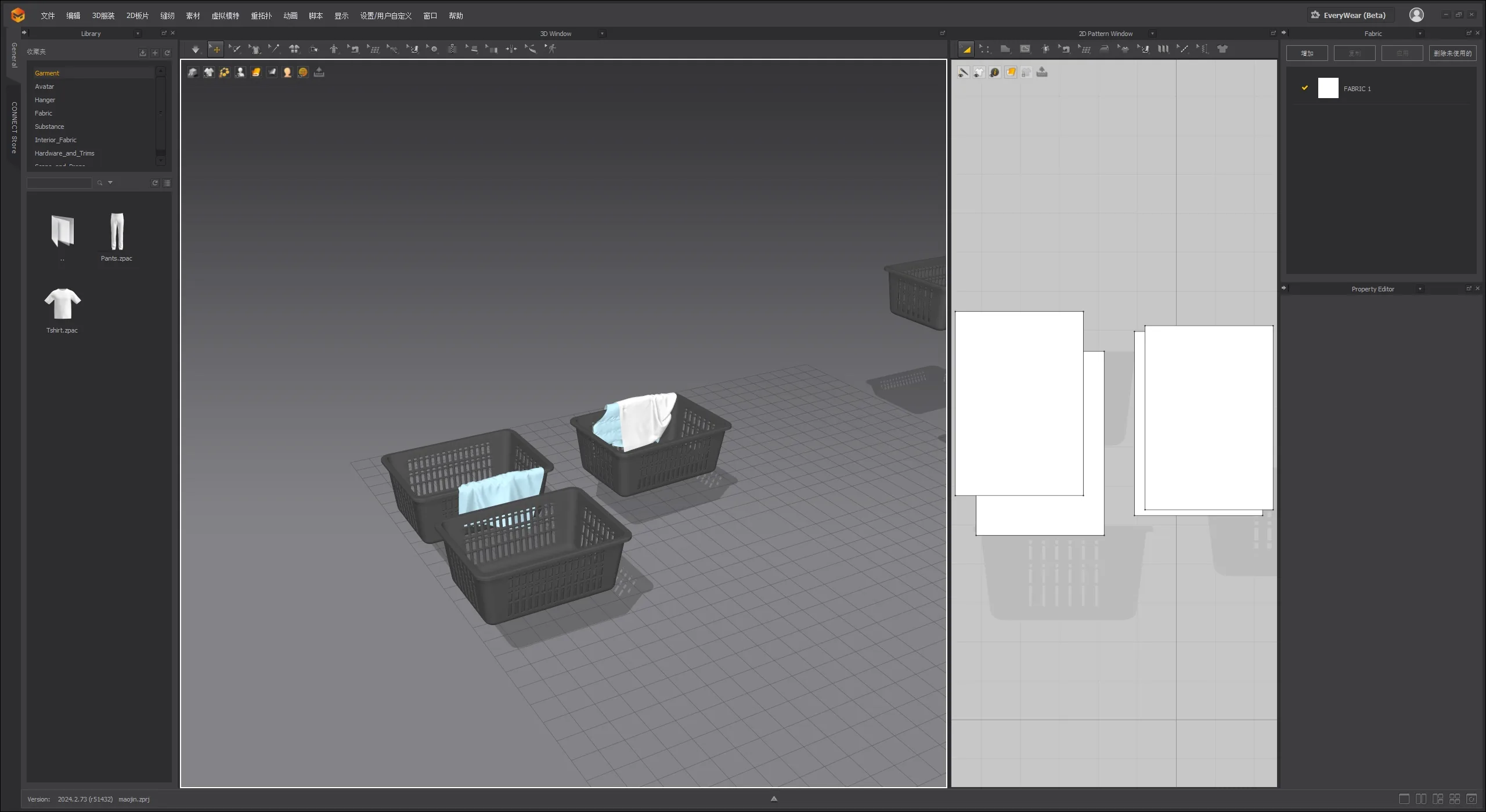Switch to the CONNECT Store side tab
The height and width of the screenshot is (812, 1486).
click(x=14, y=128)
